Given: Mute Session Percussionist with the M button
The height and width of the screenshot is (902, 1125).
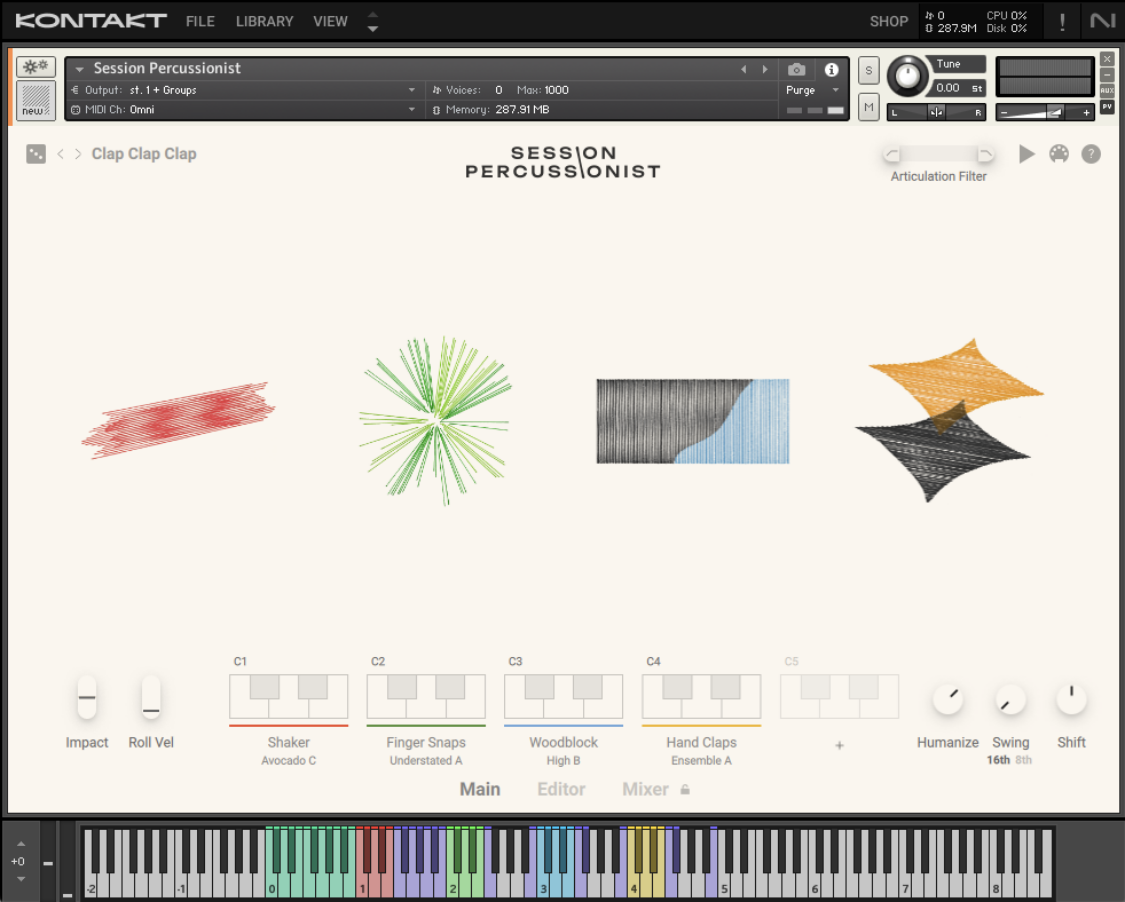Looking at the screenshot, I should 868,106.
